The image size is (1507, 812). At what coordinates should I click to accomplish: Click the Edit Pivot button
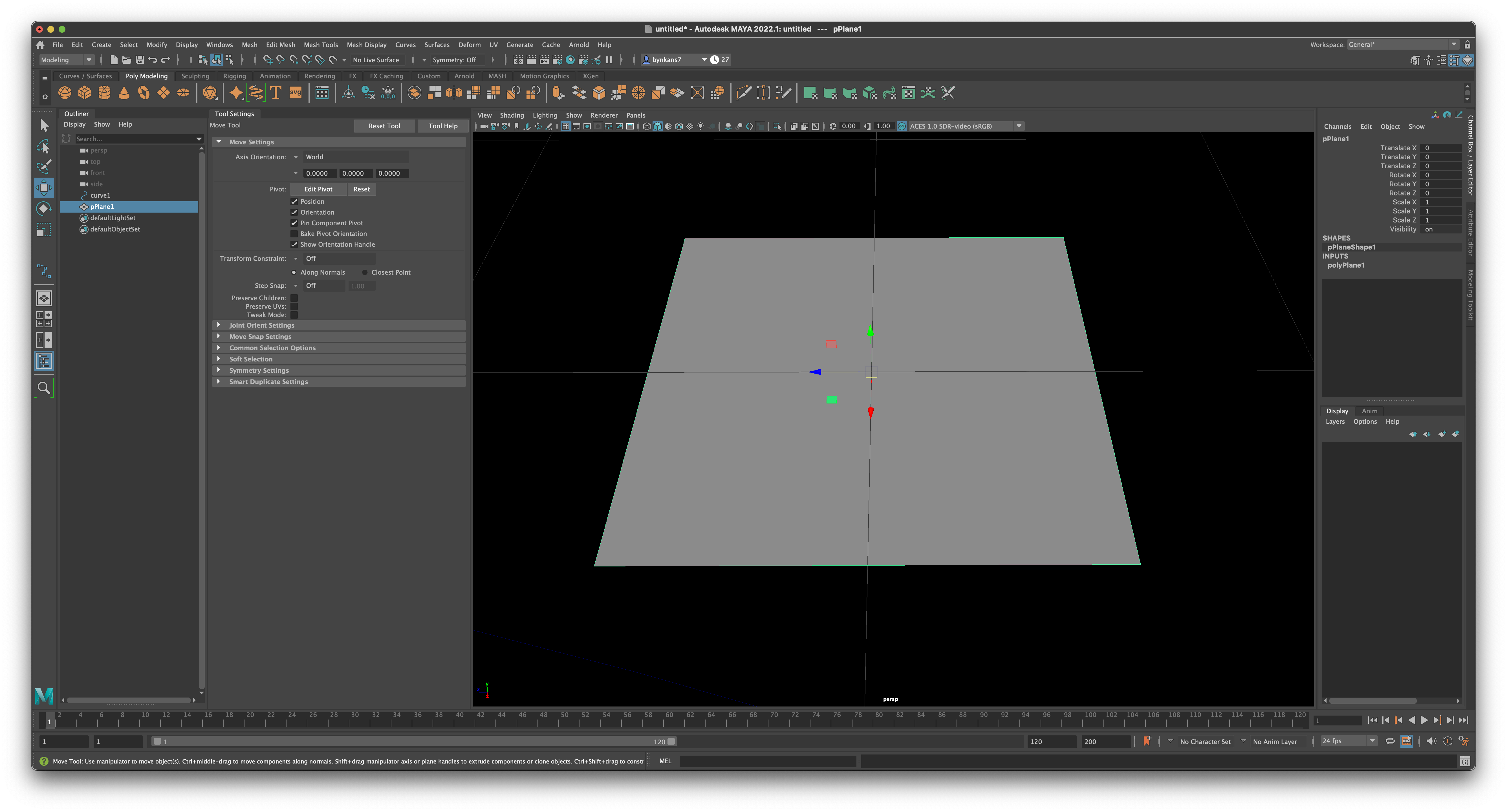coord(318,189)
